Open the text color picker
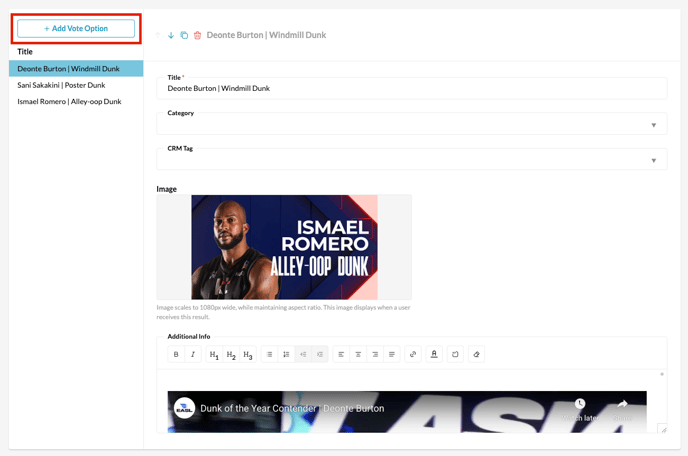Image resolution: width=688 pixels, height=456 pixels. (434, 354)
